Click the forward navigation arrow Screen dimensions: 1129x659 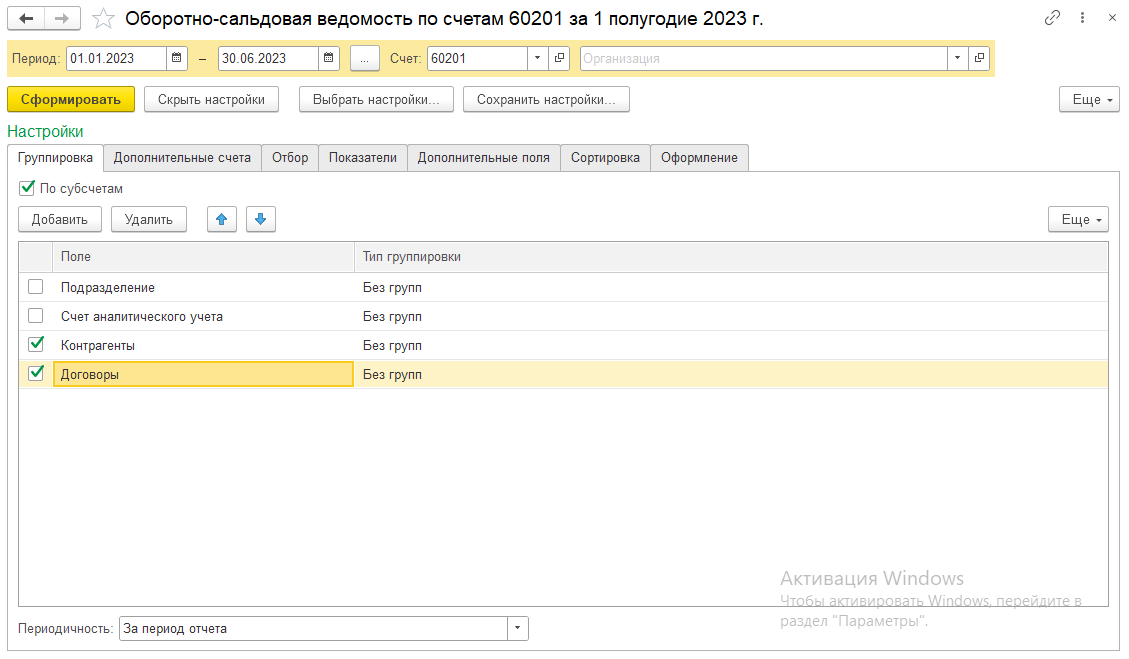(x=62, y=18)
